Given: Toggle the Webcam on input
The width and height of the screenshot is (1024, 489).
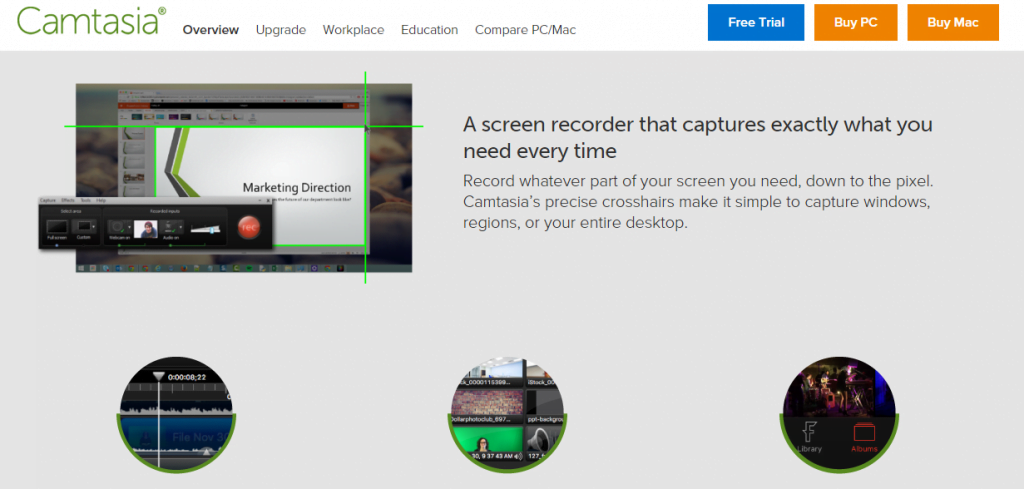Looking at the screenshot, I should 117,227.
